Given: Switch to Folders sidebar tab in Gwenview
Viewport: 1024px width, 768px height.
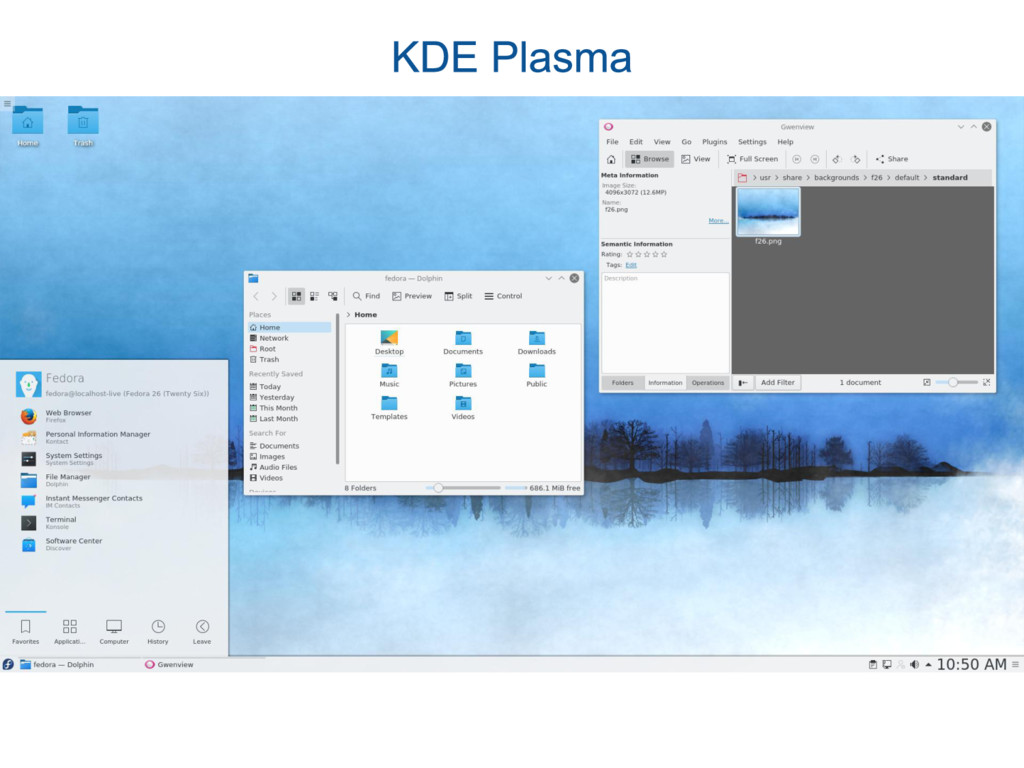Looking at the screenshot, I should click(622, 383).
